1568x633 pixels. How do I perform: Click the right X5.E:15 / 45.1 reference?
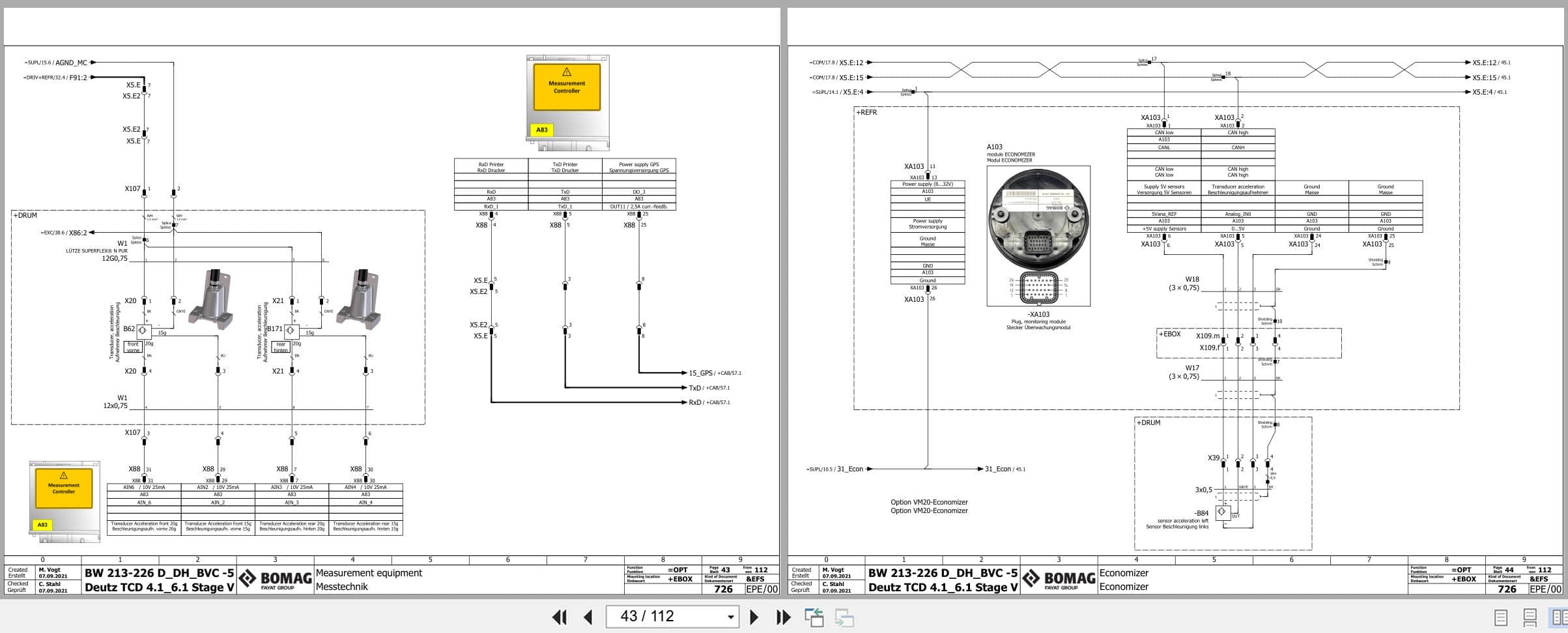pos(1491,78)
